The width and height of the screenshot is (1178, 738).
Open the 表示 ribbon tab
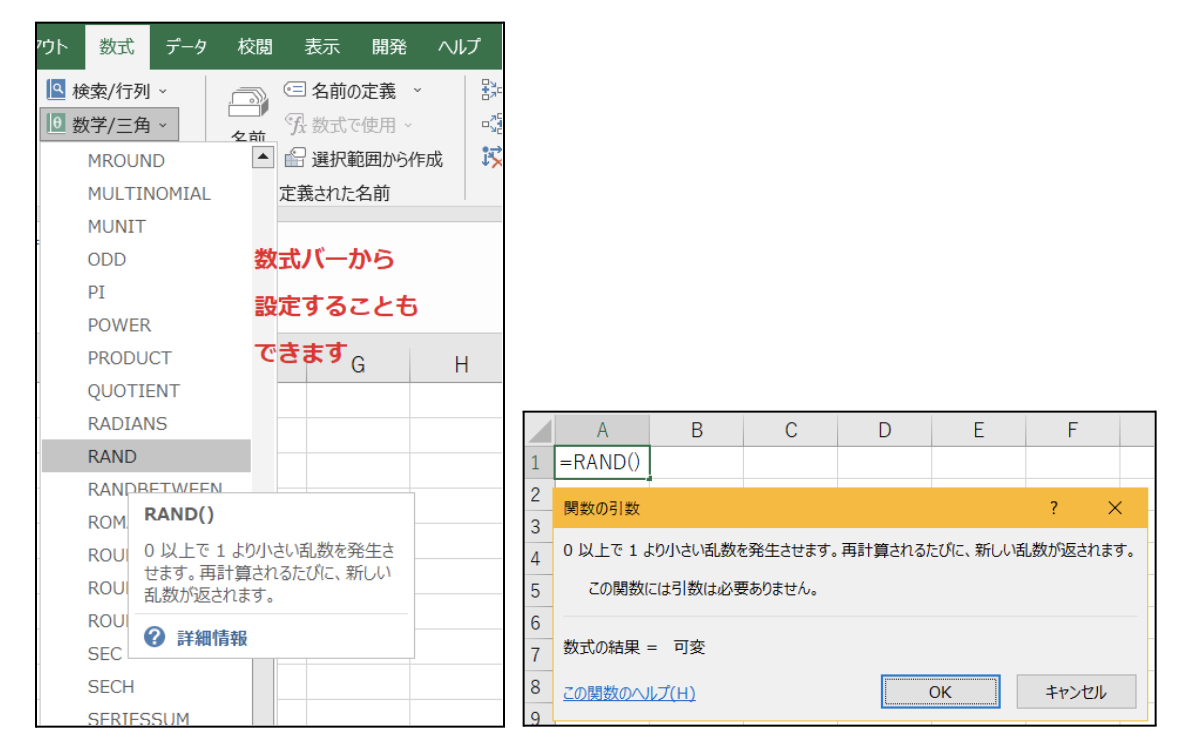click(322, 47)
